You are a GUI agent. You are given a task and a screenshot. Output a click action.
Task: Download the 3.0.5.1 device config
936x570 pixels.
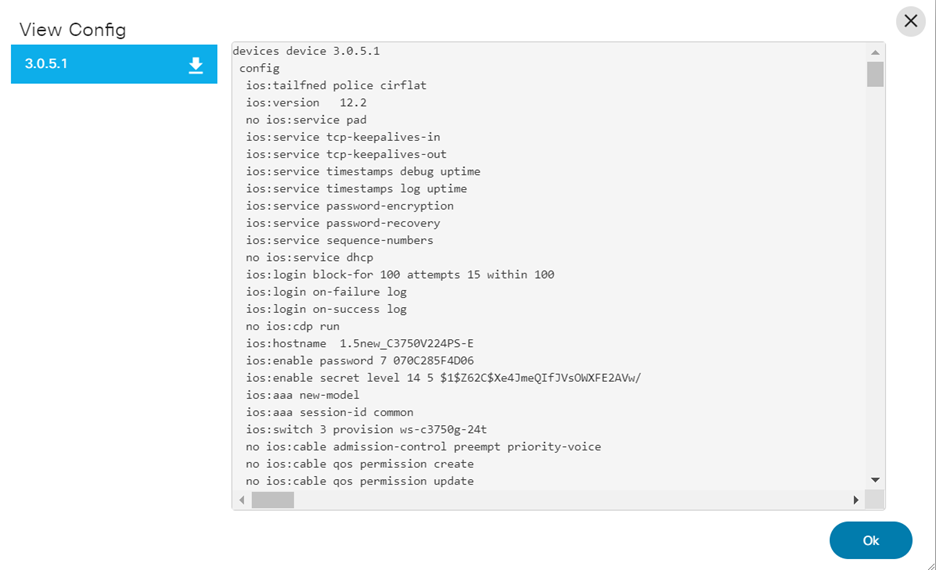[x=196, y=65]
